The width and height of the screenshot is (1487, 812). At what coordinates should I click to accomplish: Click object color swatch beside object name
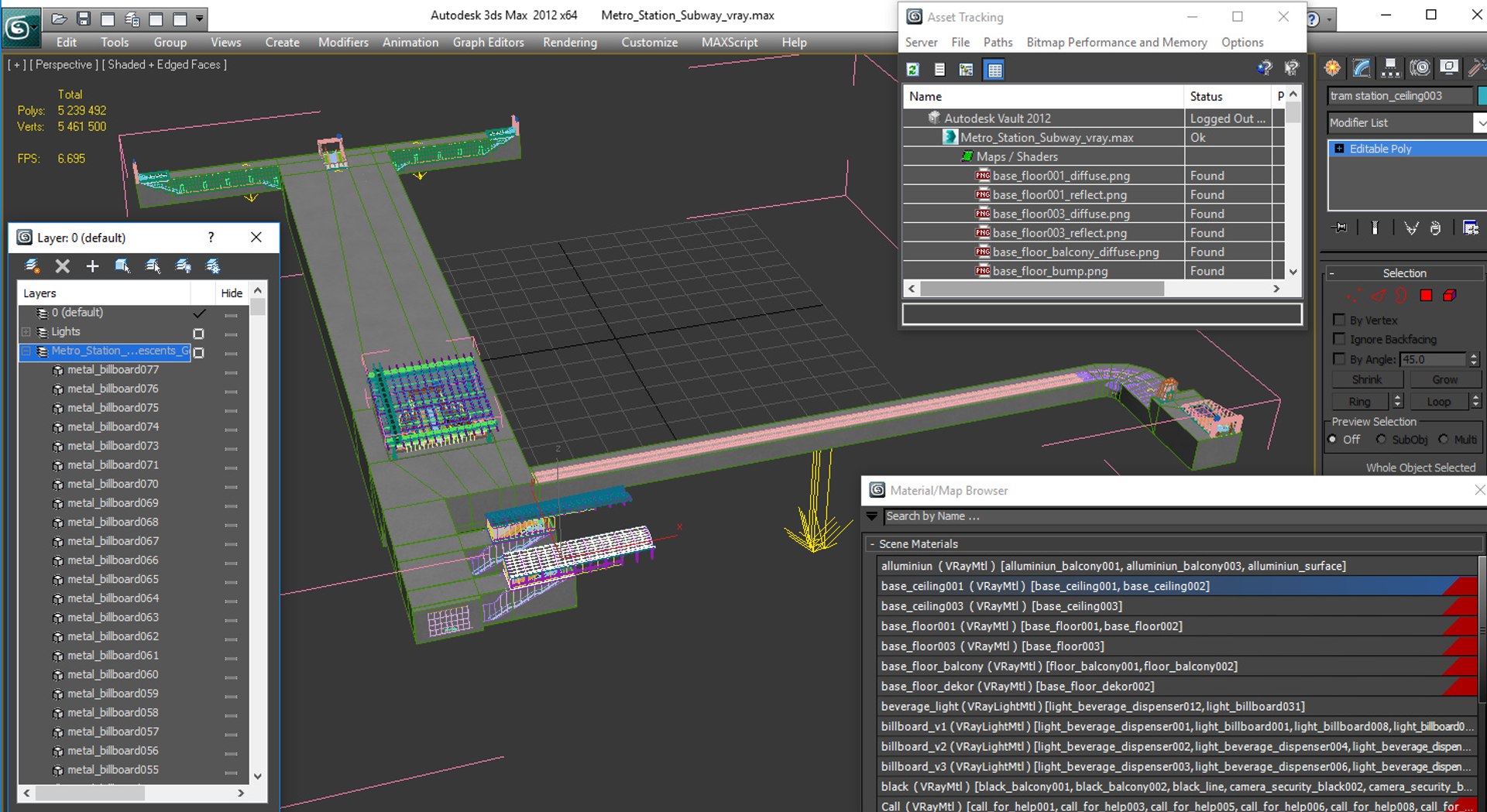point(1482,96)
